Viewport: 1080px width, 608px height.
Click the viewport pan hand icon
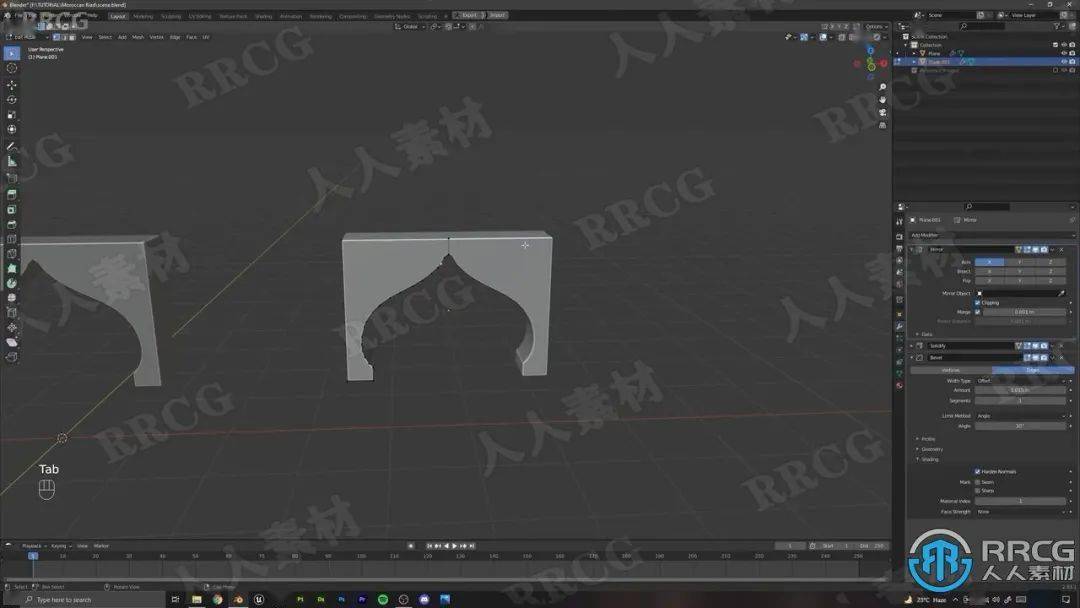click(x=882, y=100)
